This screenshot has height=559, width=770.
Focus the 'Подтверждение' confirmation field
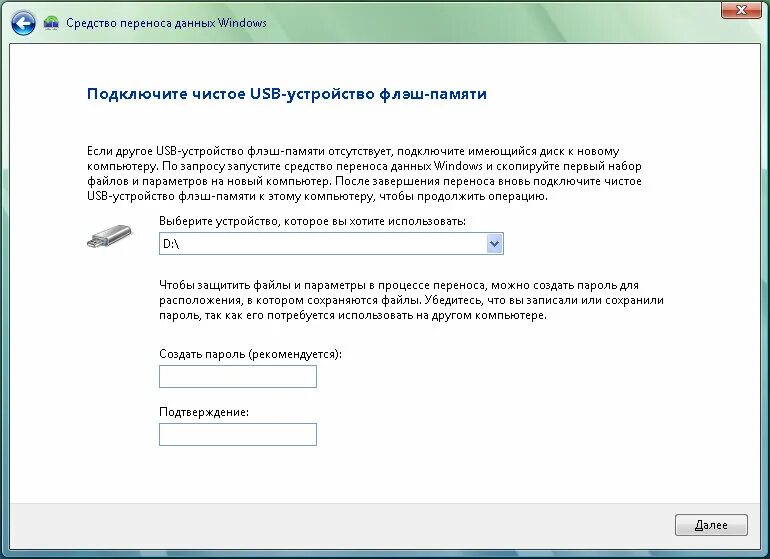[x=238, y=435]
